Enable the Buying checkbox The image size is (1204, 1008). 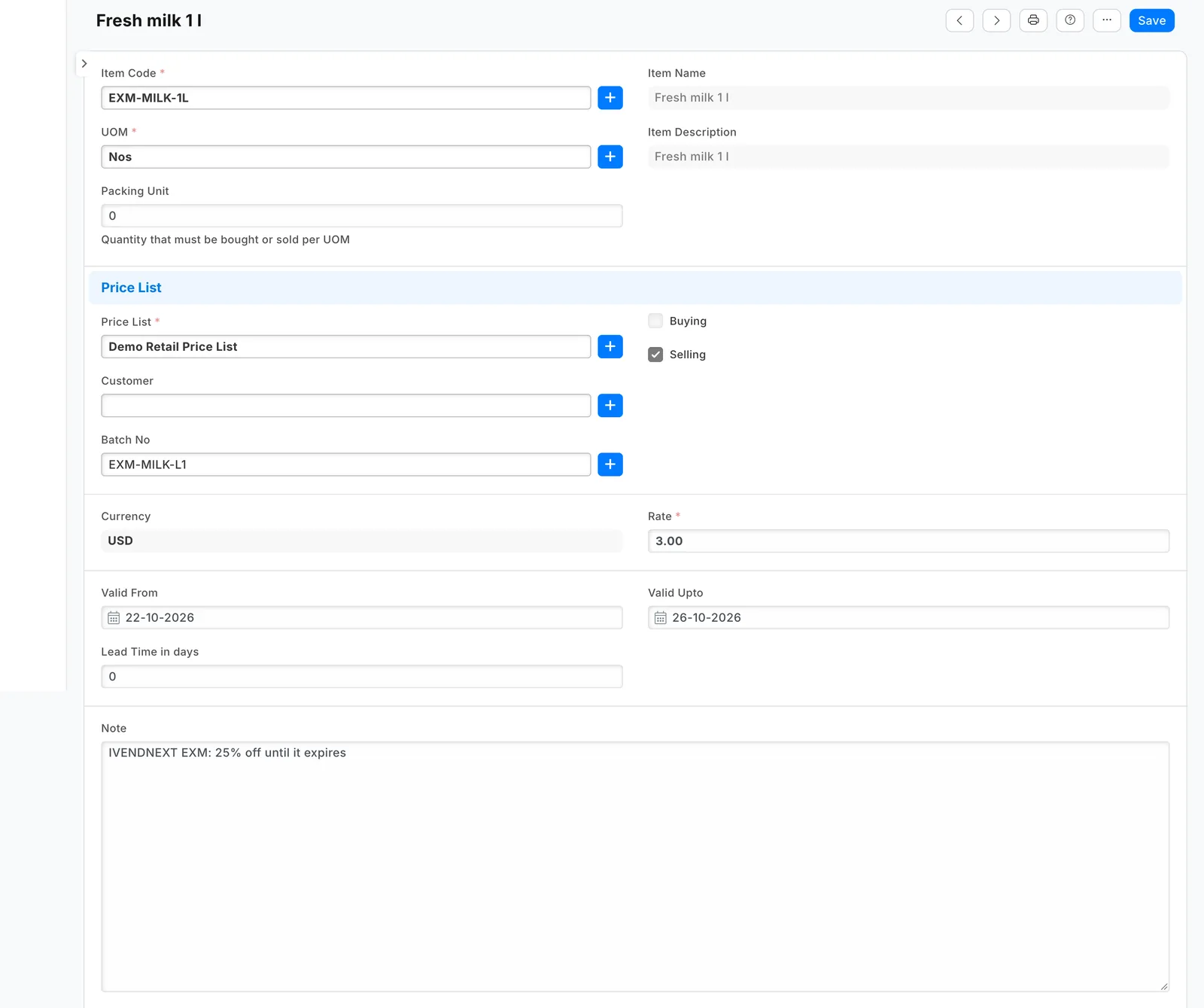[655, 321]
